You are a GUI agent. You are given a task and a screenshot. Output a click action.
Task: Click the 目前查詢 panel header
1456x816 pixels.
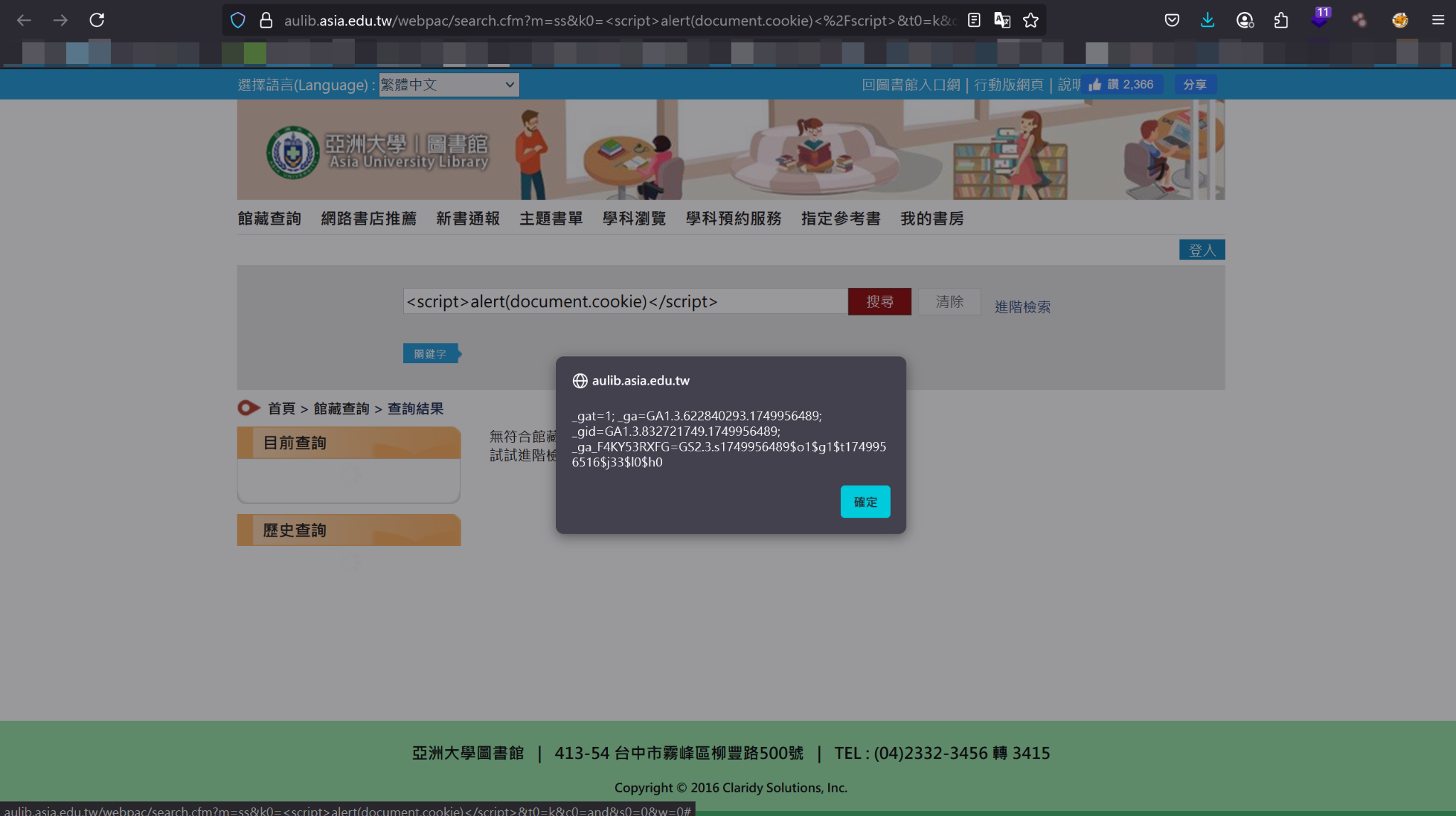click(348, 443)
